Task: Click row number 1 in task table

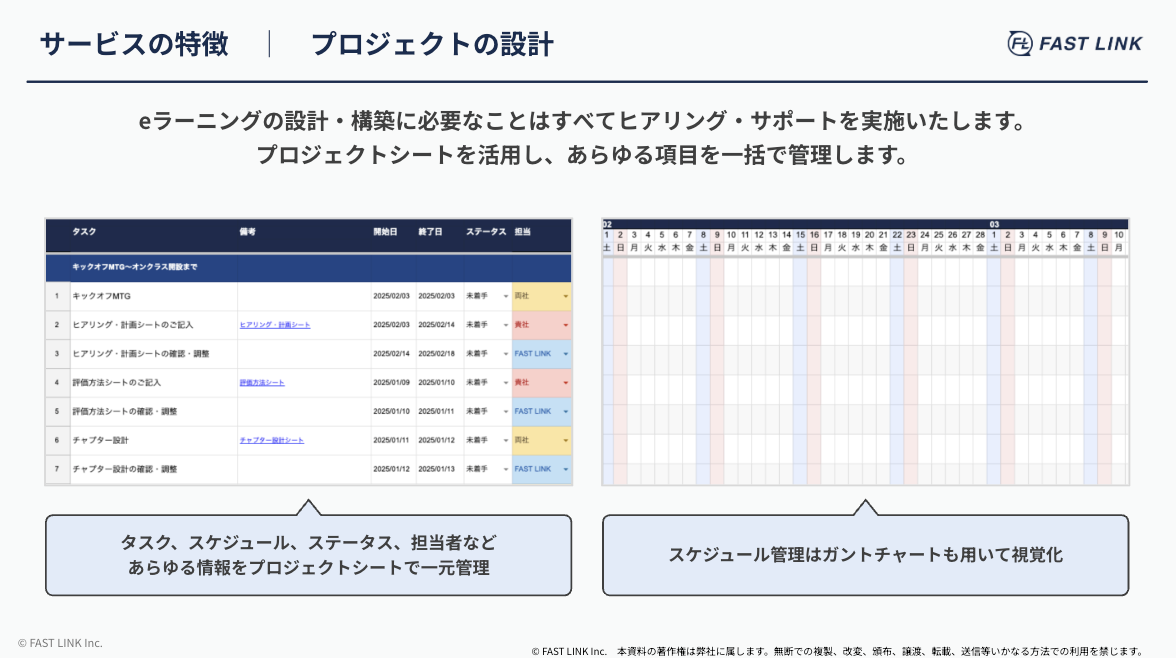Action: pos(57,296)
